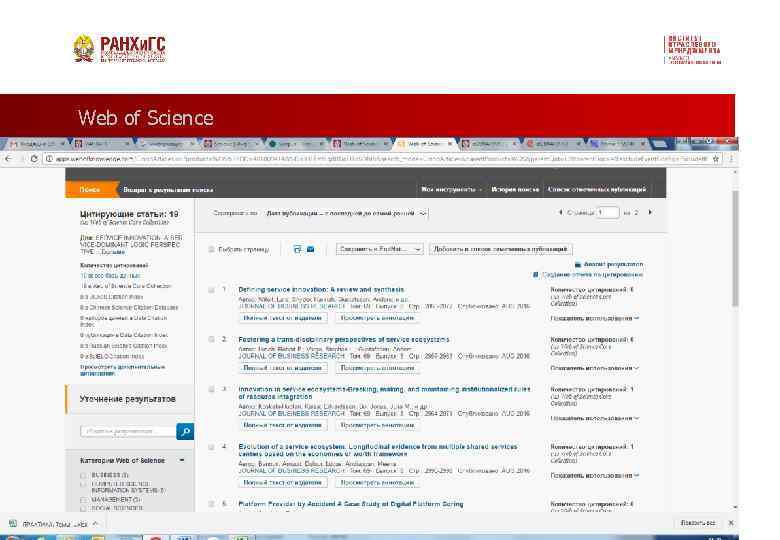The image size is (780, 540).
Task: Click the blue magnifier search-within-results button
Action: [185, 432]
